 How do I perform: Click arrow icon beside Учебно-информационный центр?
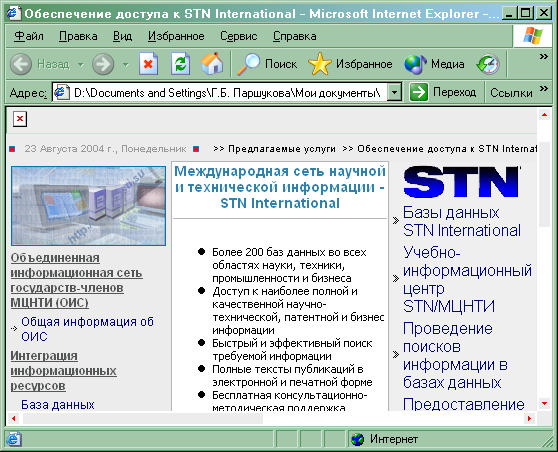pyautogui.click(x=396, y=278)
